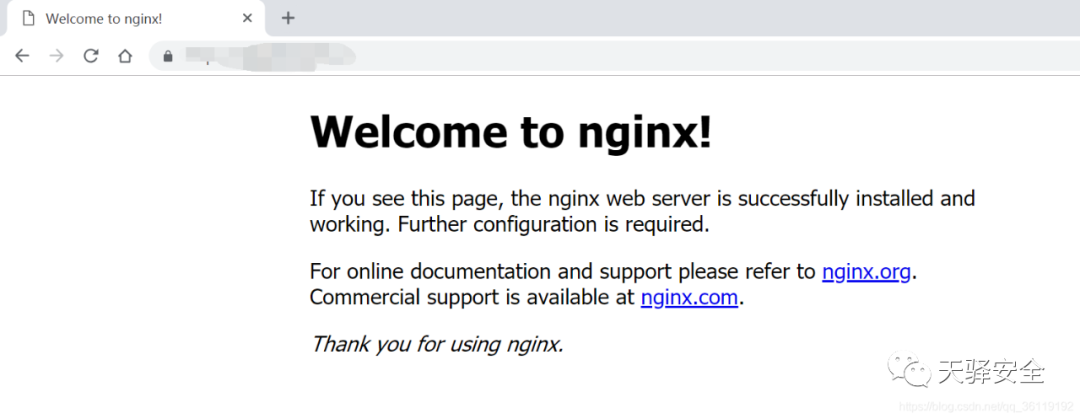
Task: Close the Welcome to nginx! tab
Action: pyautogui.click(x=247, y=19)
